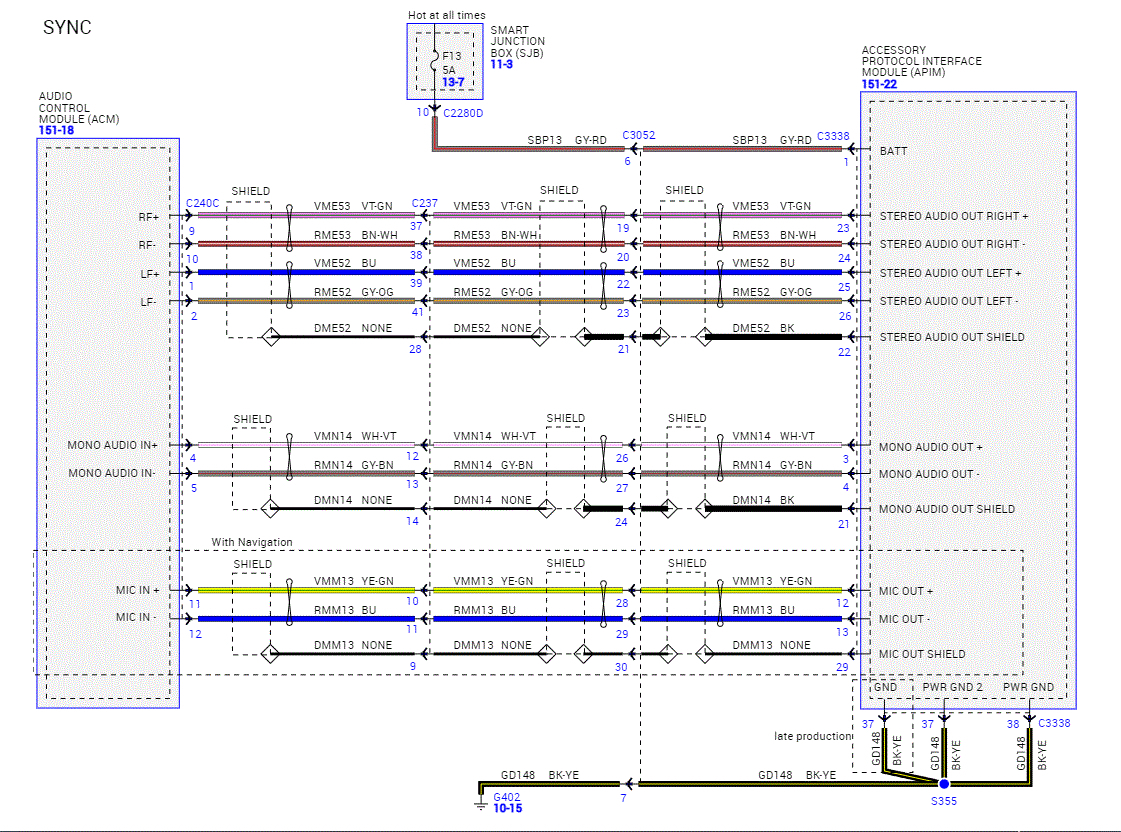
Task: Open the 151-22 APIM page reference
Action: (x=879, y=84)
